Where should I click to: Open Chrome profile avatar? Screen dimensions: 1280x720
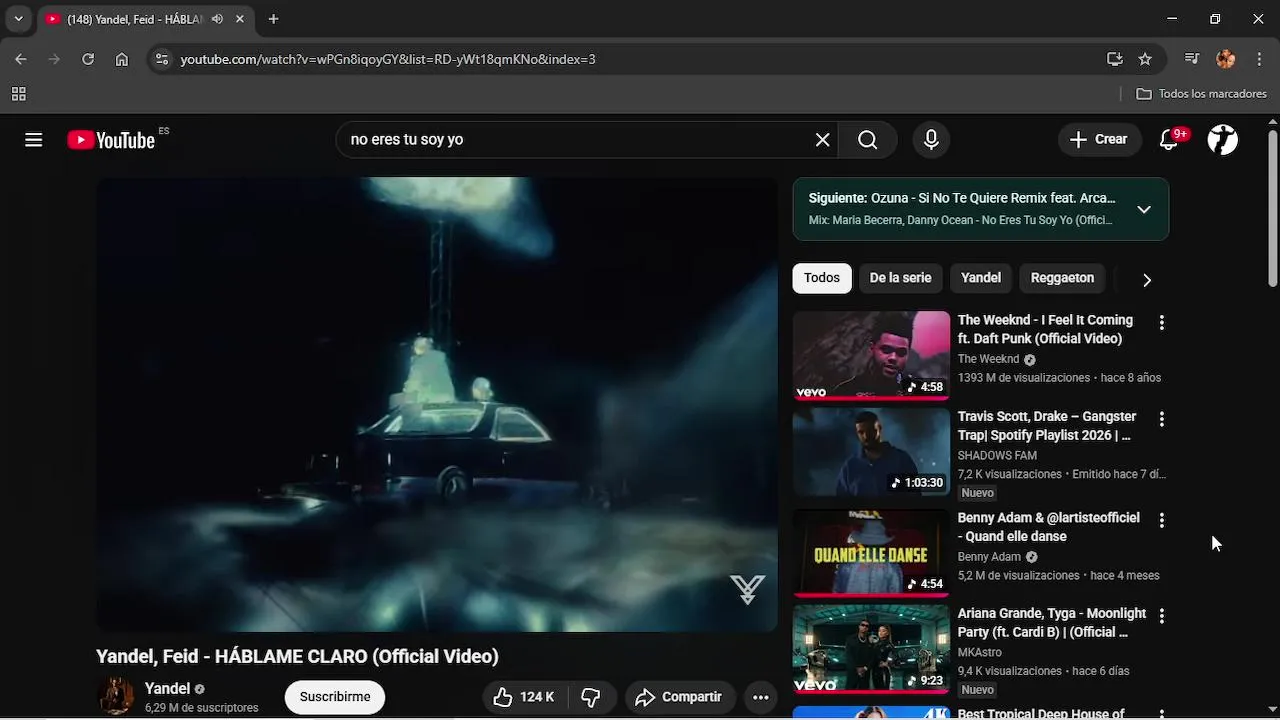tap(1226, 59)
